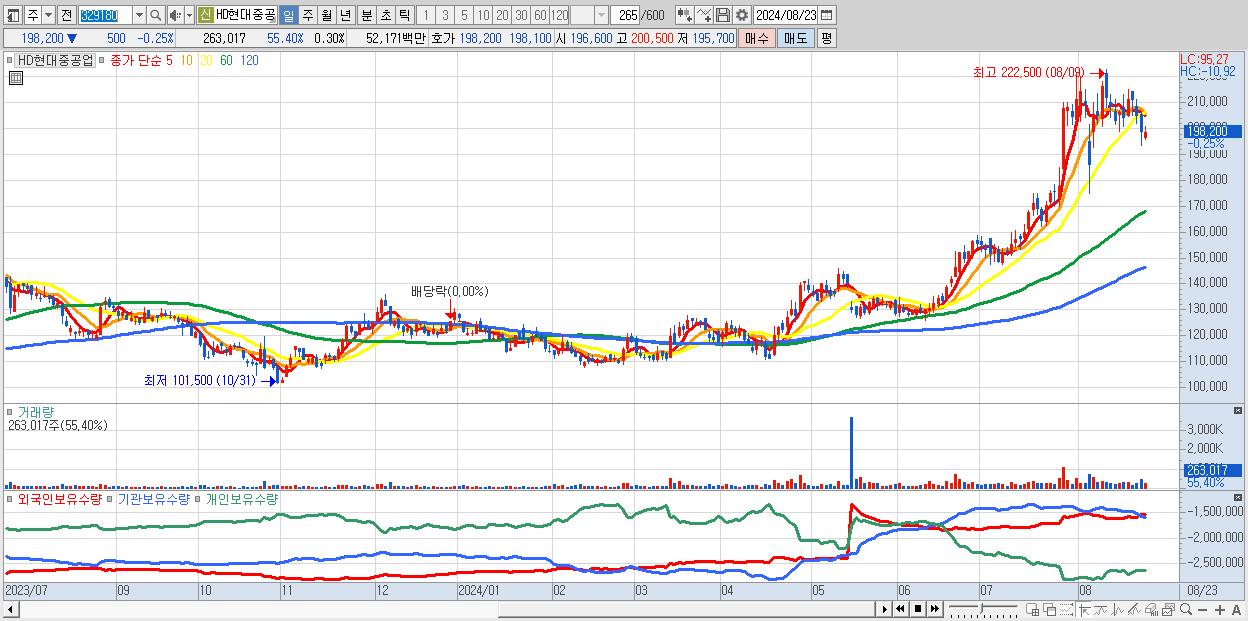Choose the 20 interval button

(502, 15)
